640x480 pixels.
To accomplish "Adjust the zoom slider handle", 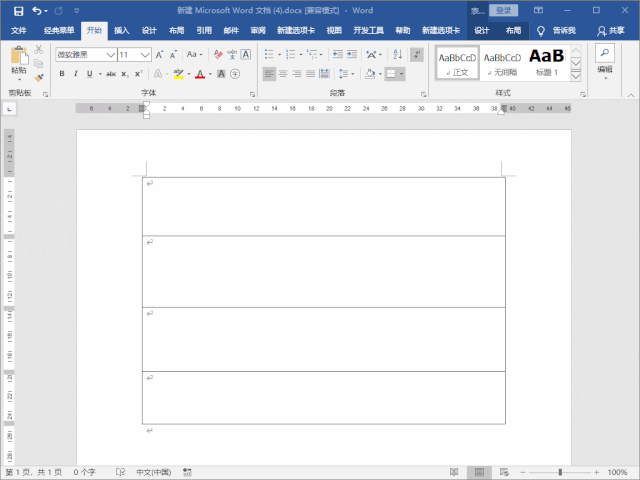I will point(560,472).
